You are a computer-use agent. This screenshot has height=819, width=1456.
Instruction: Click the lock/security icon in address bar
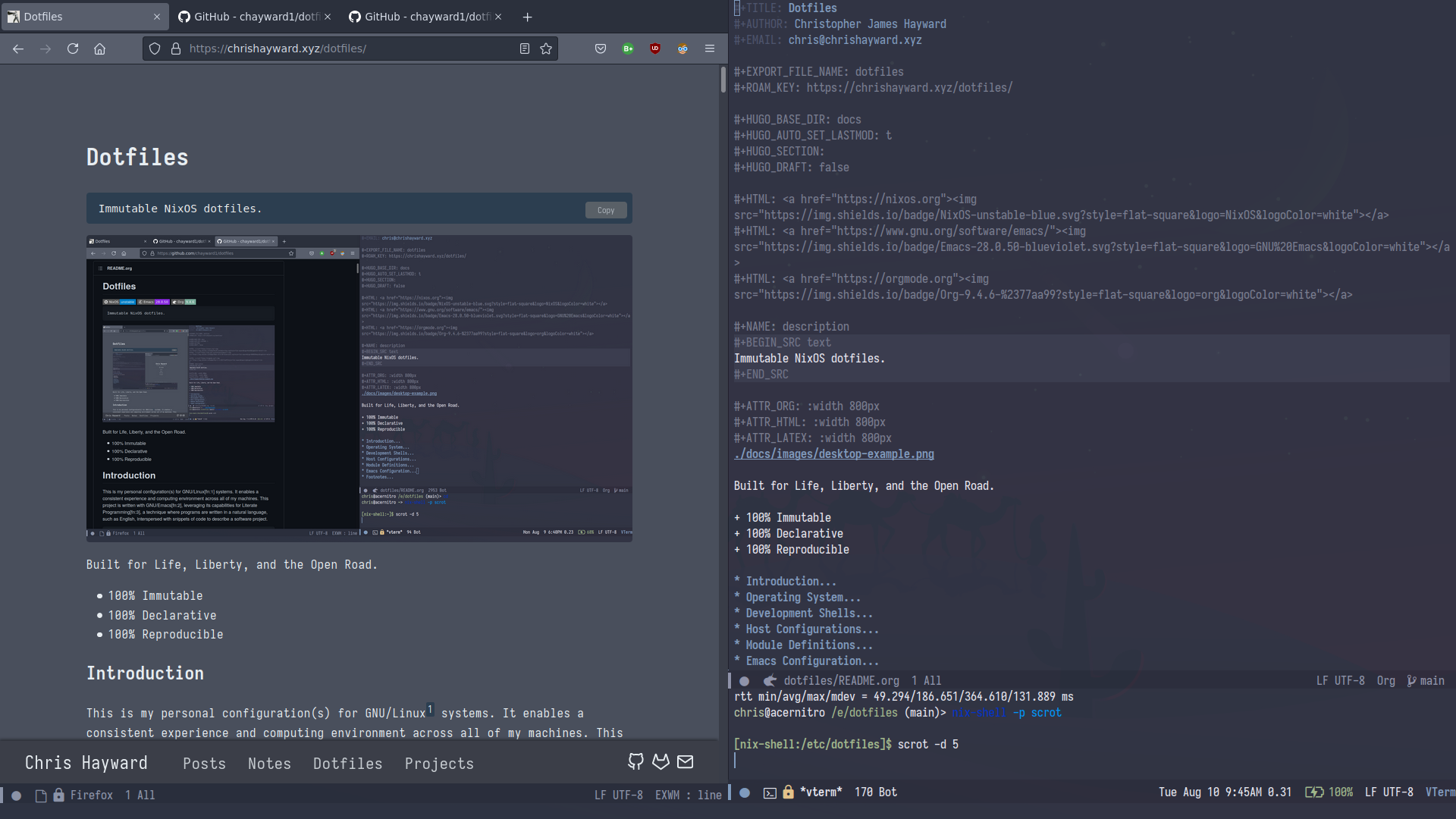pos(175,48)
